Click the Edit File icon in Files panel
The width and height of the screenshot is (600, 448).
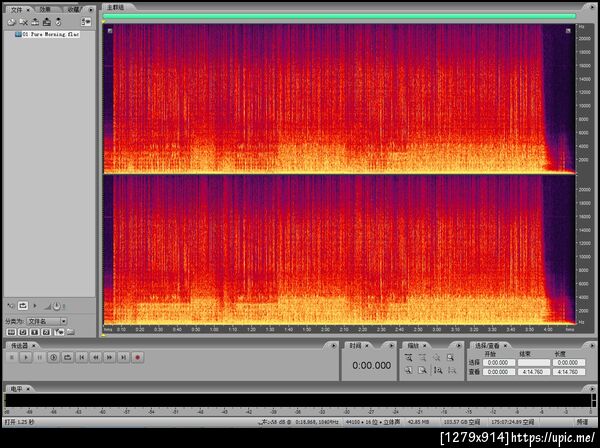click(47, 22)
